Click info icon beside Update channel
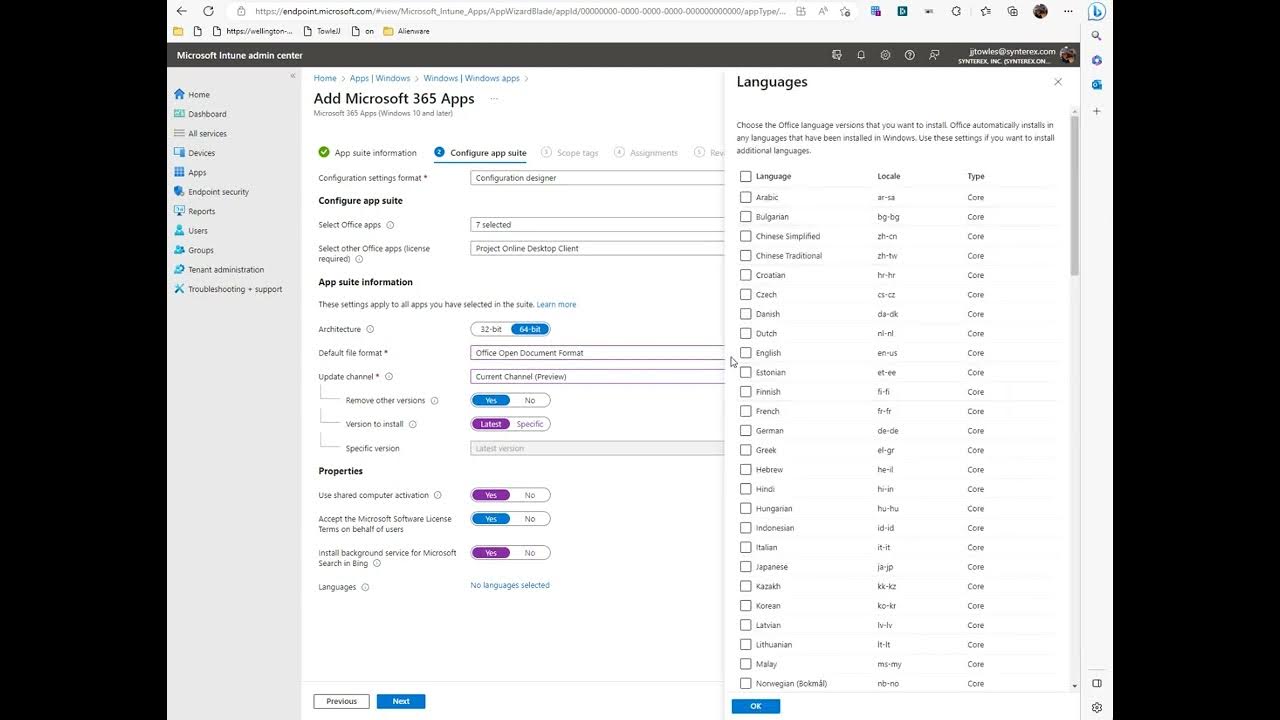 [389, 377]
